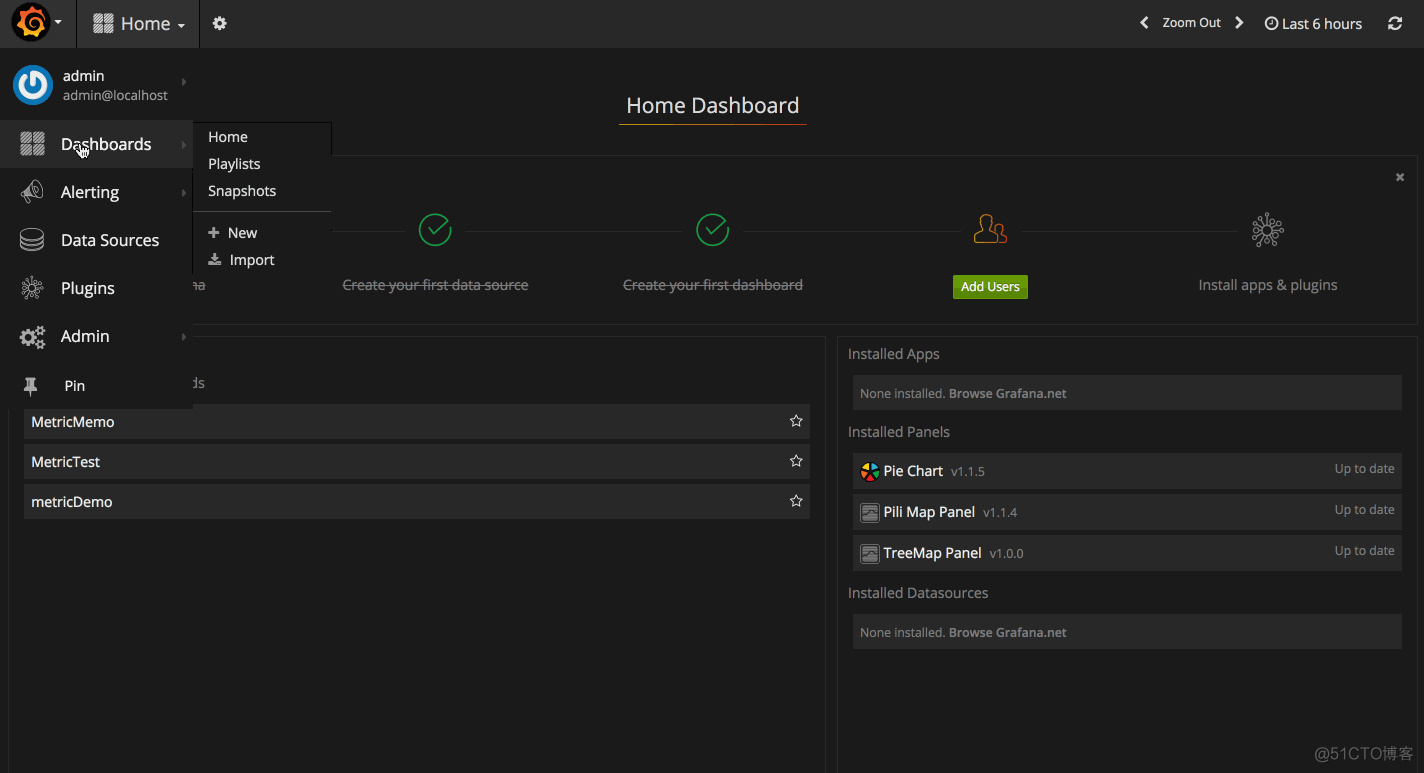The image size is (1424, 773).
Task: Open Browse Grafana.net link under Installed Apps
Action: 1007,393
